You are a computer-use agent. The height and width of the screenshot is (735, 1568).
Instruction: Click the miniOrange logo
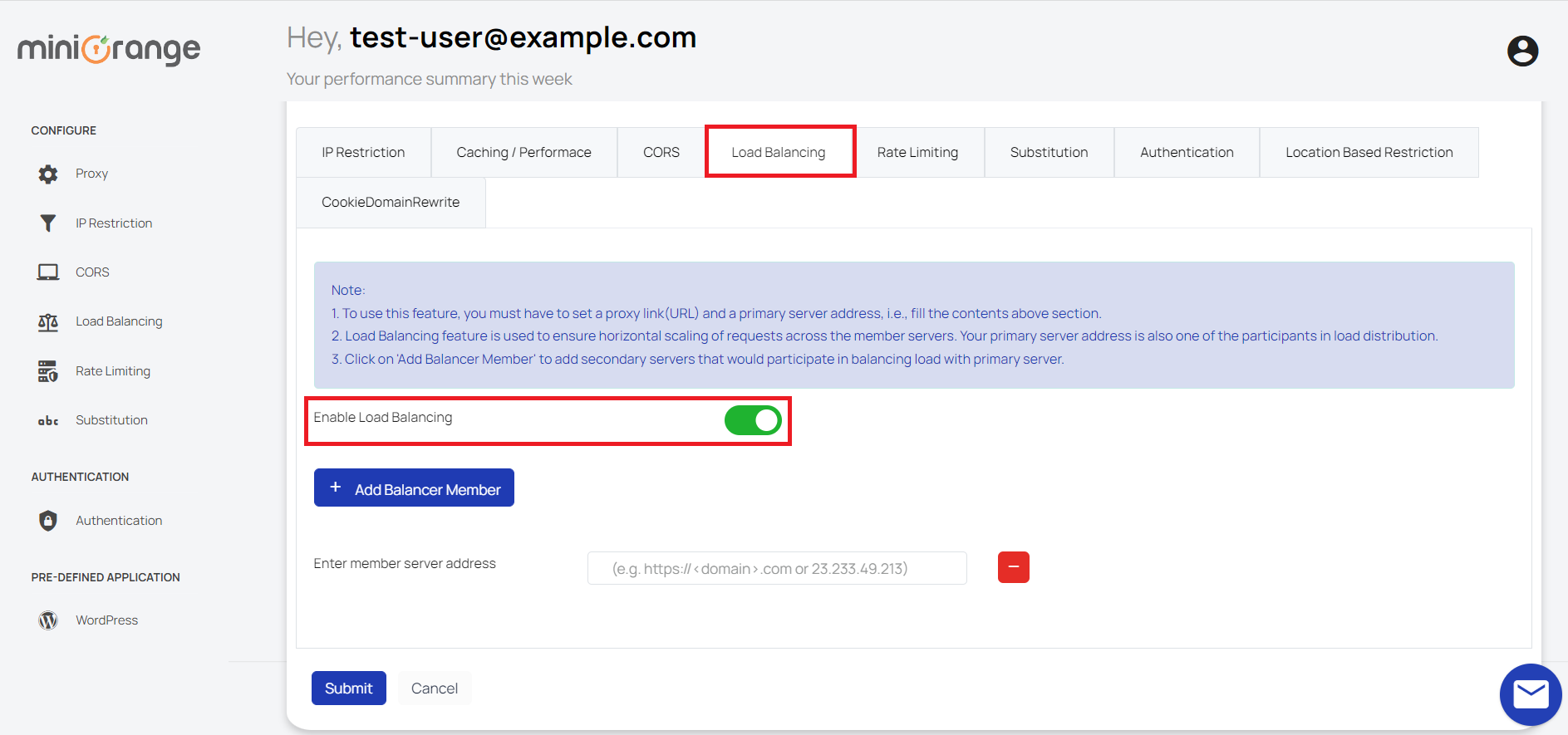coord(109,49)
